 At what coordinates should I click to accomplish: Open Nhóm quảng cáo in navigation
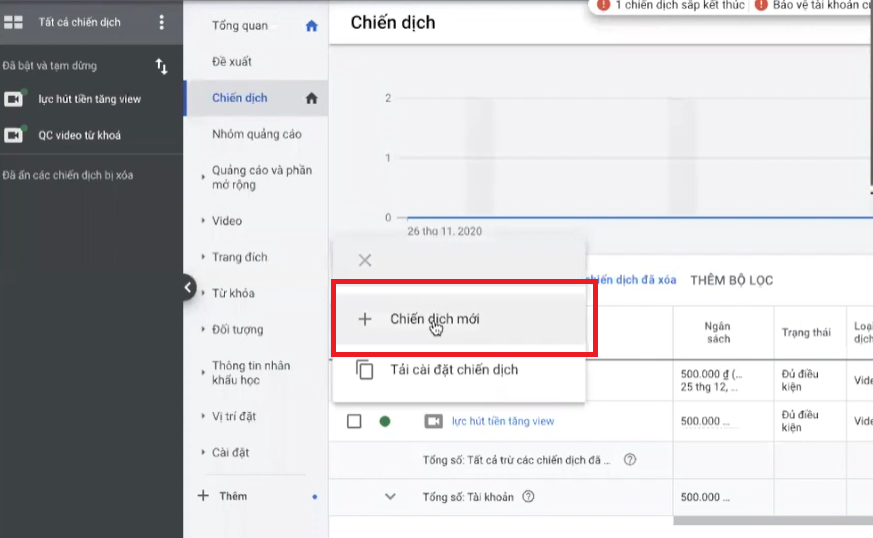tap(256, 134)
